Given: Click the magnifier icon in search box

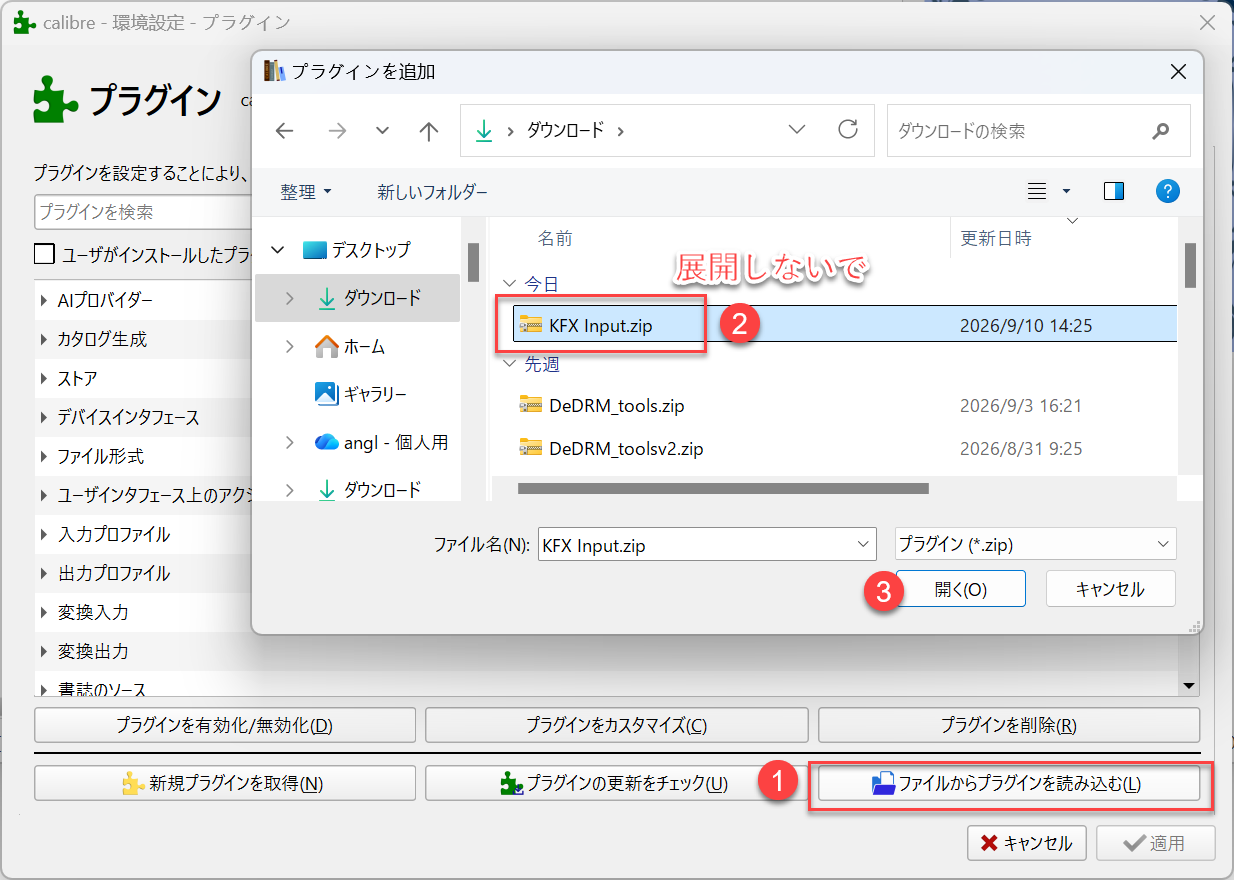Looking at the screenshot, I should click(x=1161, y=131).
